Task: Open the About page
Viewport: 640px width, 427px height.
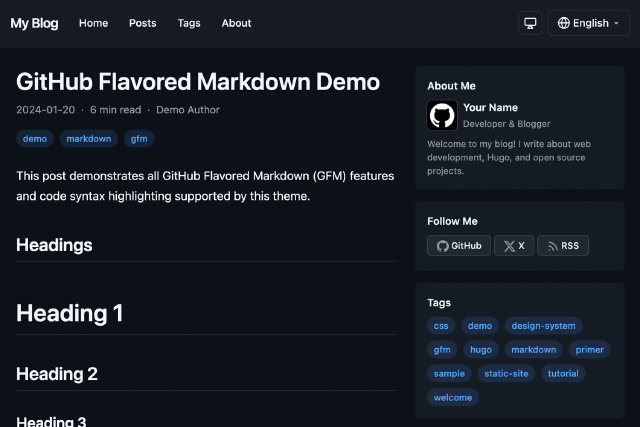Action: pyautogui.click(x=236, y=23)
